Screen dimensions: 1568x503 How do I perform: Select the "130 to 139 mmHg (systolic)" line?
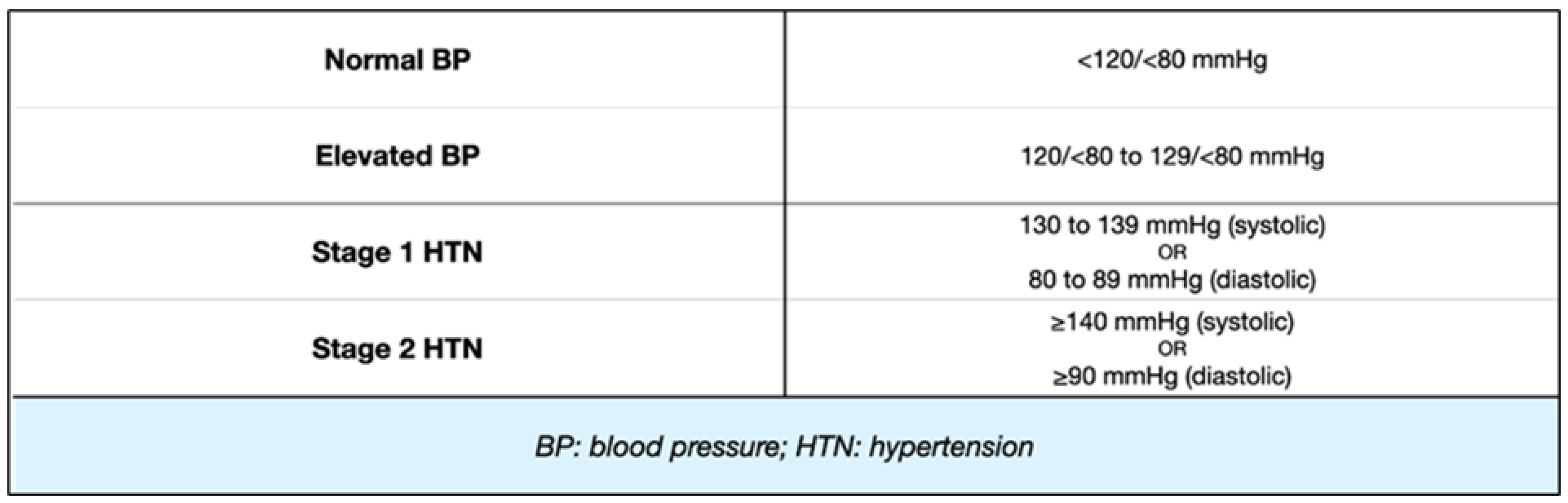[1172, 225]
